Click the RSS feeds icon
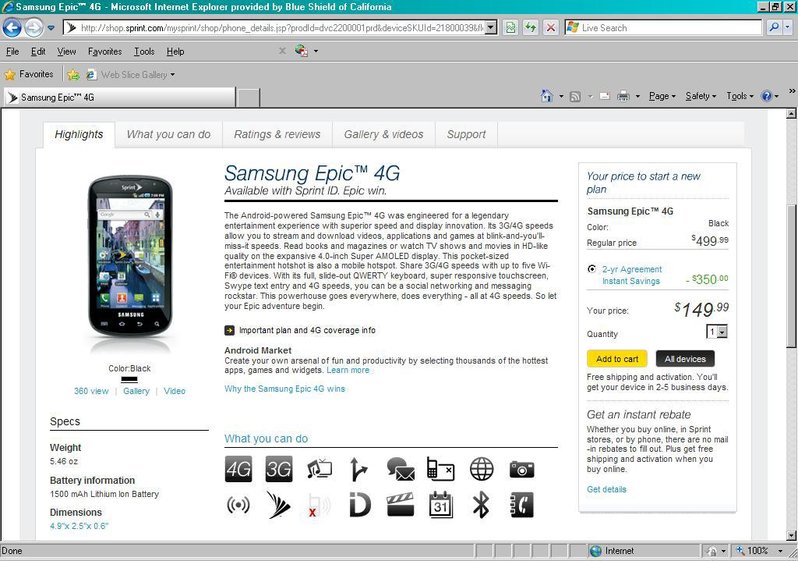 pyautogui.click(x=575, y=96)
